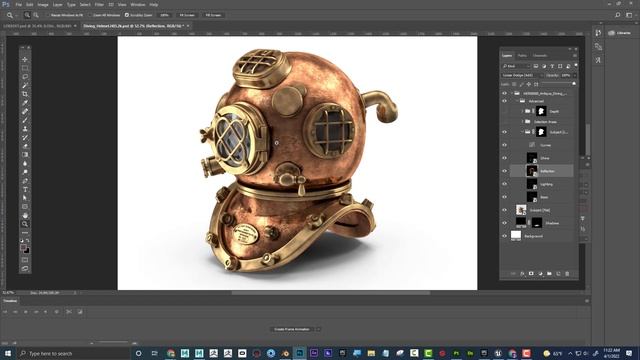This screenshot has height=360, width=640.
Task: Open the File menu
Action: 18,4
